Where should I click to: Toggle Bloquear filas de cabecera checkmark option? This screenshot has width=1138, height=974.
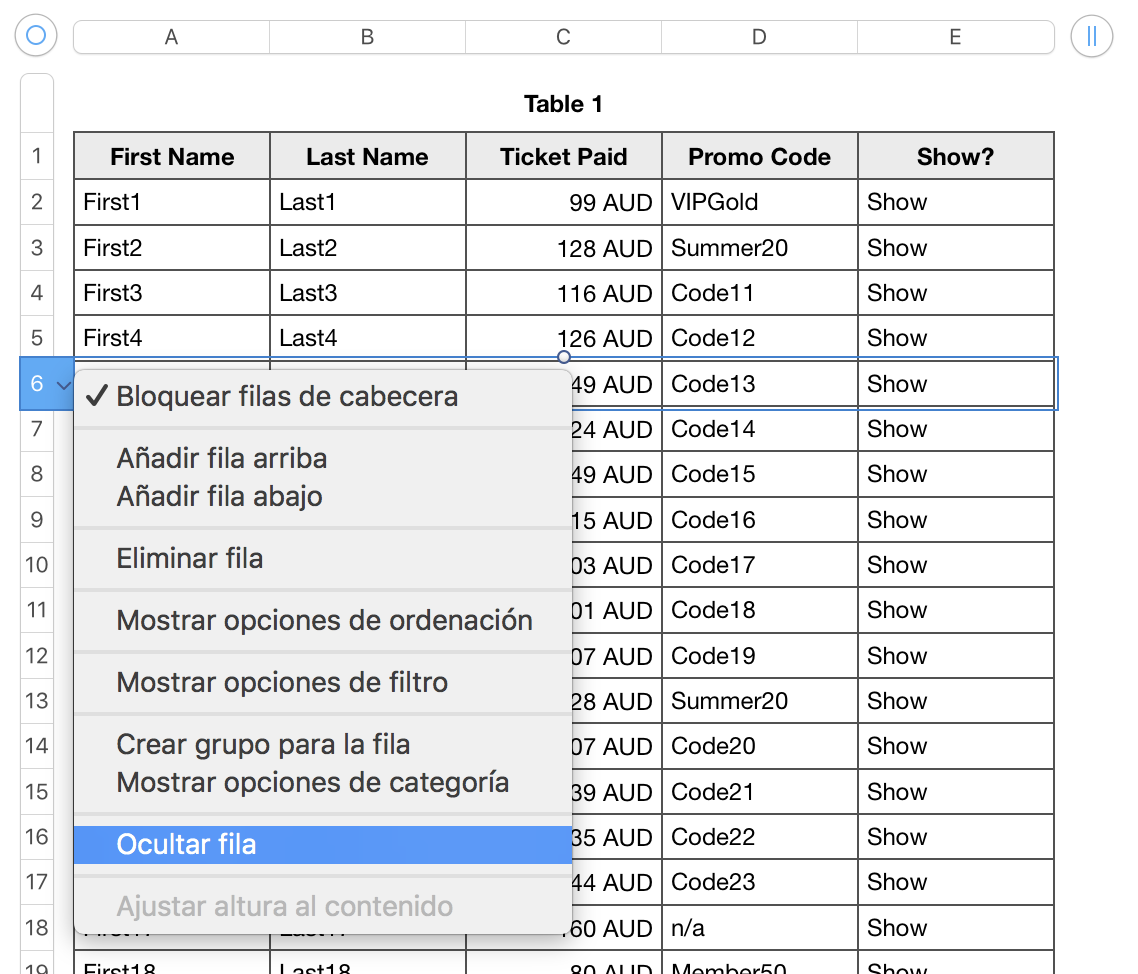[x=287, y=397]
